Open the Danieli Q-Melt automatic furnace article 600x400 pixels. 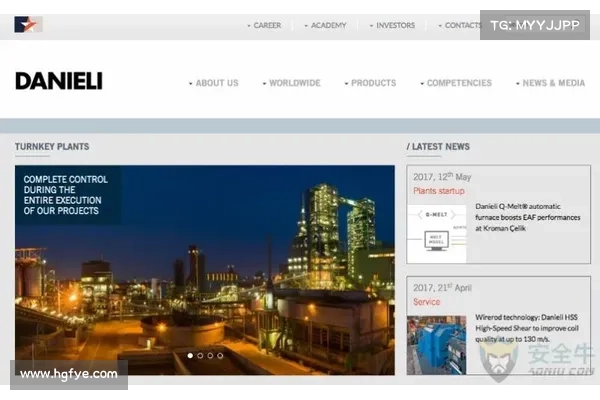(x=528, y=217)
